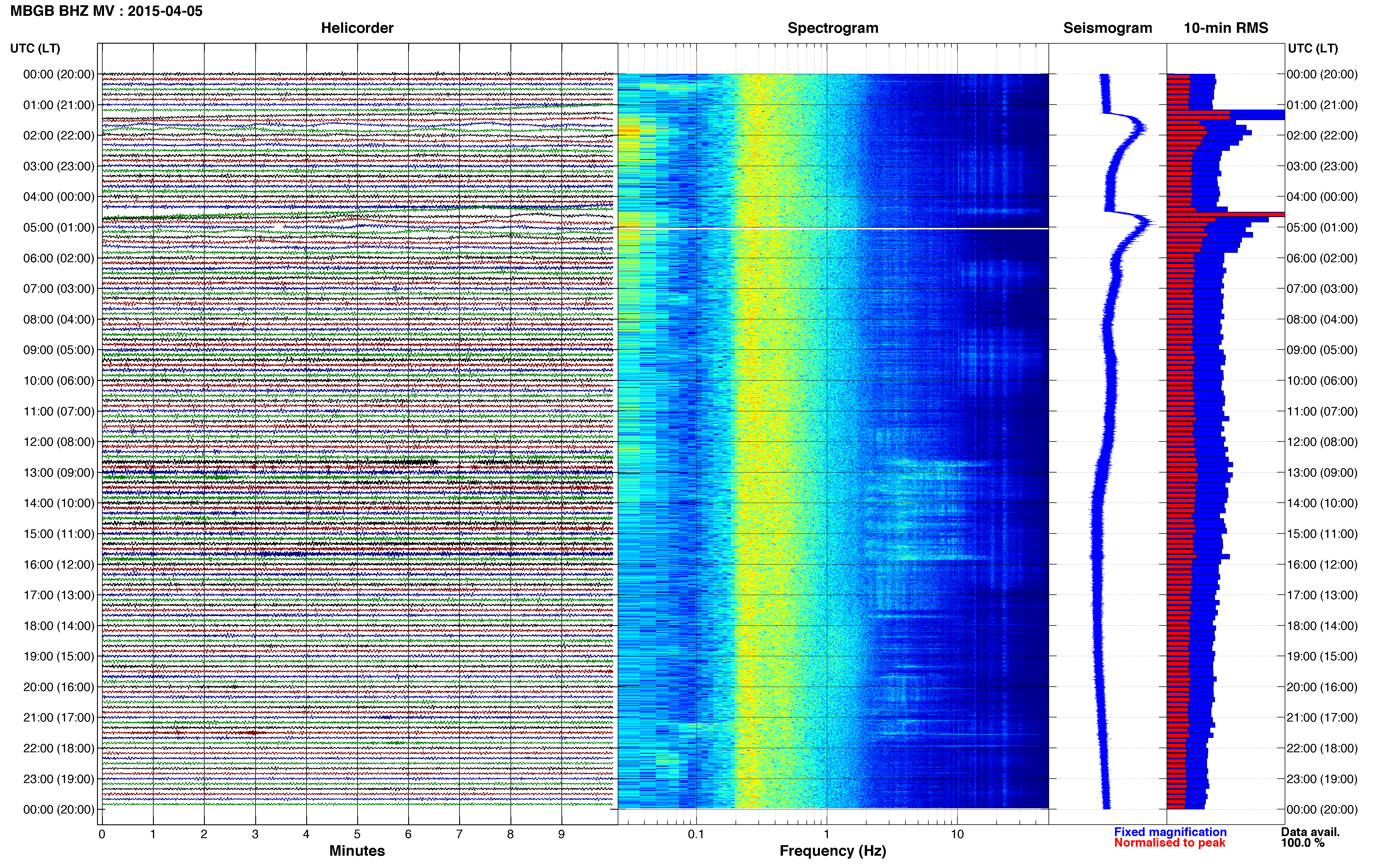This screenshot has width=1389, height=868.
Task: Click the right 'UTC (LT)' axis label
Action: 1313,48
